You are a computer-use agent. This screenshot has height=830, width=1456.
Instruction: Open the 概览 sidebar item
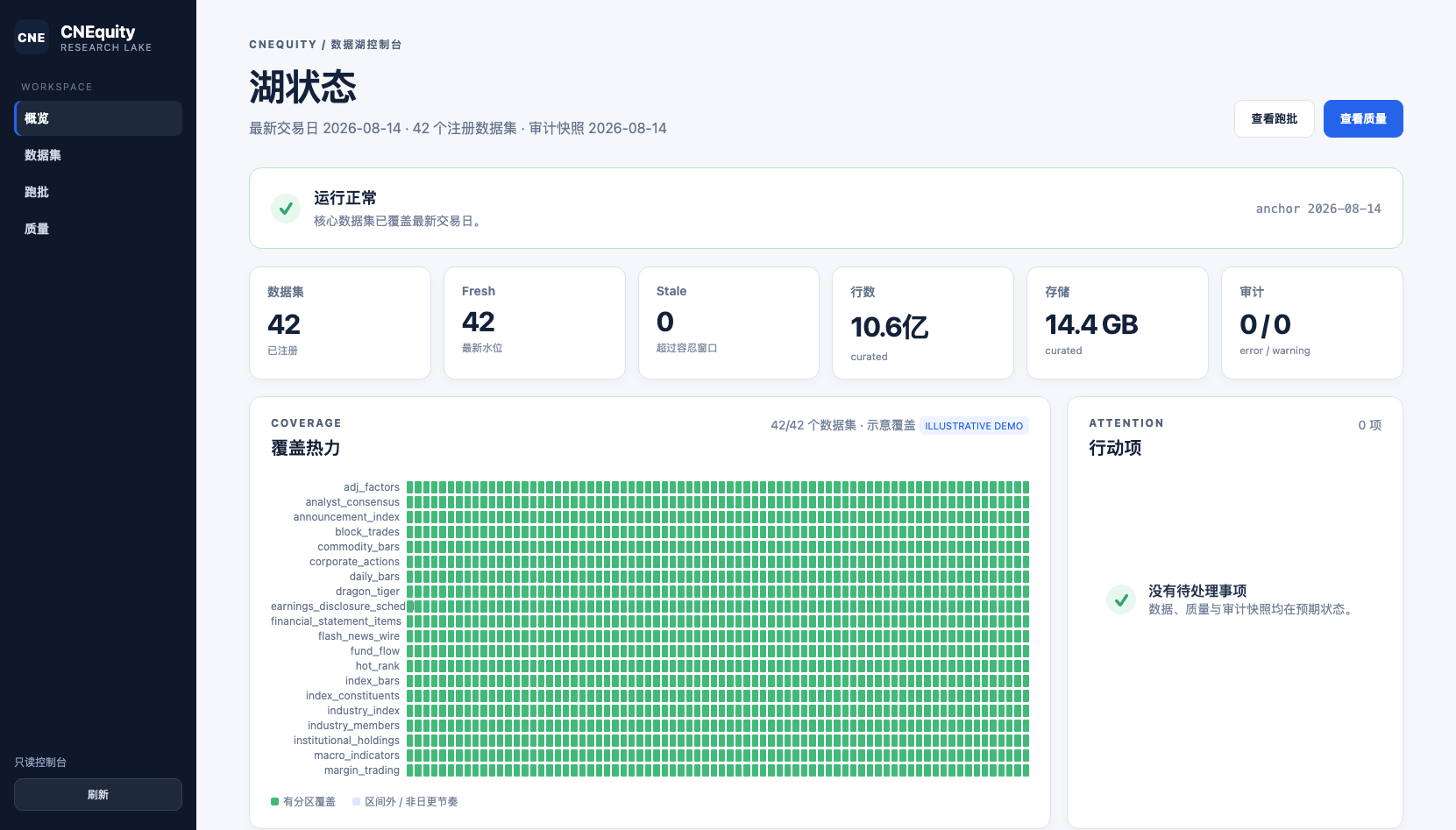[98, 118]
